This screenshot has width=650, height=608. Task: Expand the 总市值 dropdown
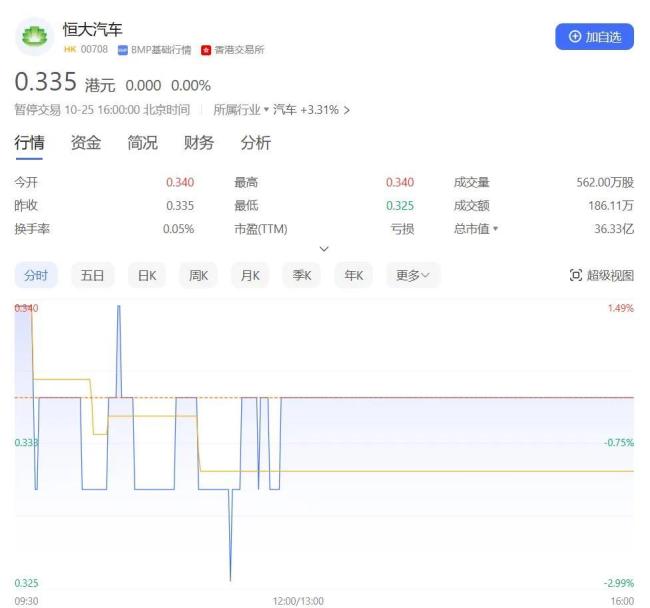pos(495,228)
